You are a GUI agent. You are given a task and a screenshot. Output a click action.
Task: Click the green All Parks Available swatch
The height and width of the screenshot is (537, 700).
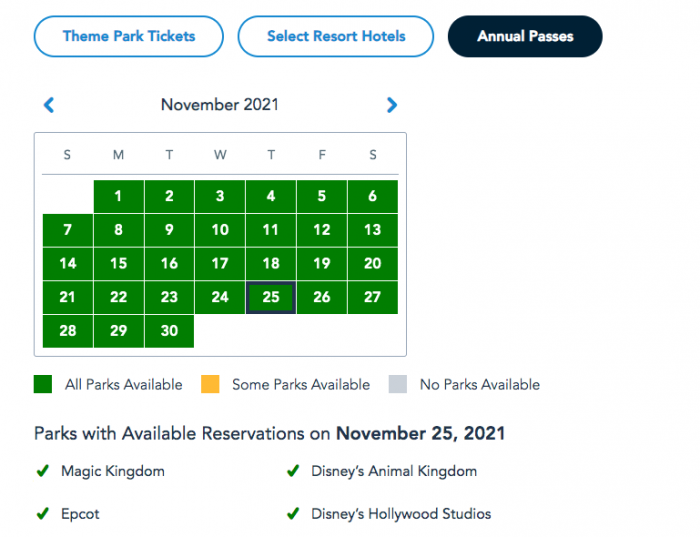click(x=43, y=384)
